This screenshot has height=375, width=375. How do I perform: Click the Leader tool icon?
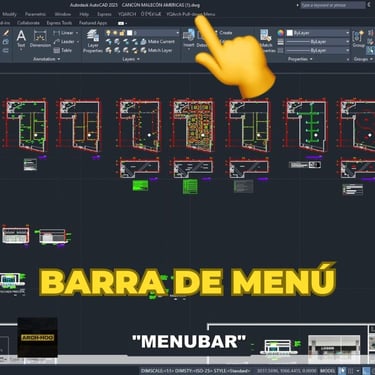point(56,42)
